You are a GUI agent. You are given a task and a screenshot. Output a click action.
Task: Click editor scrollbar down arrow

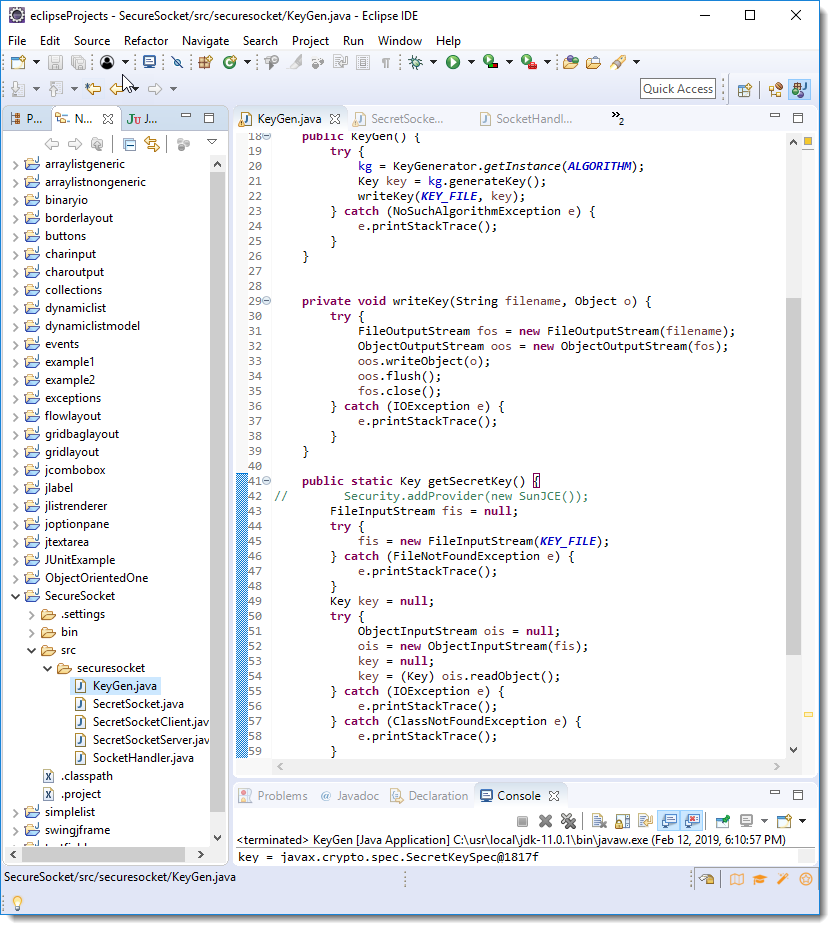point(793,750)
